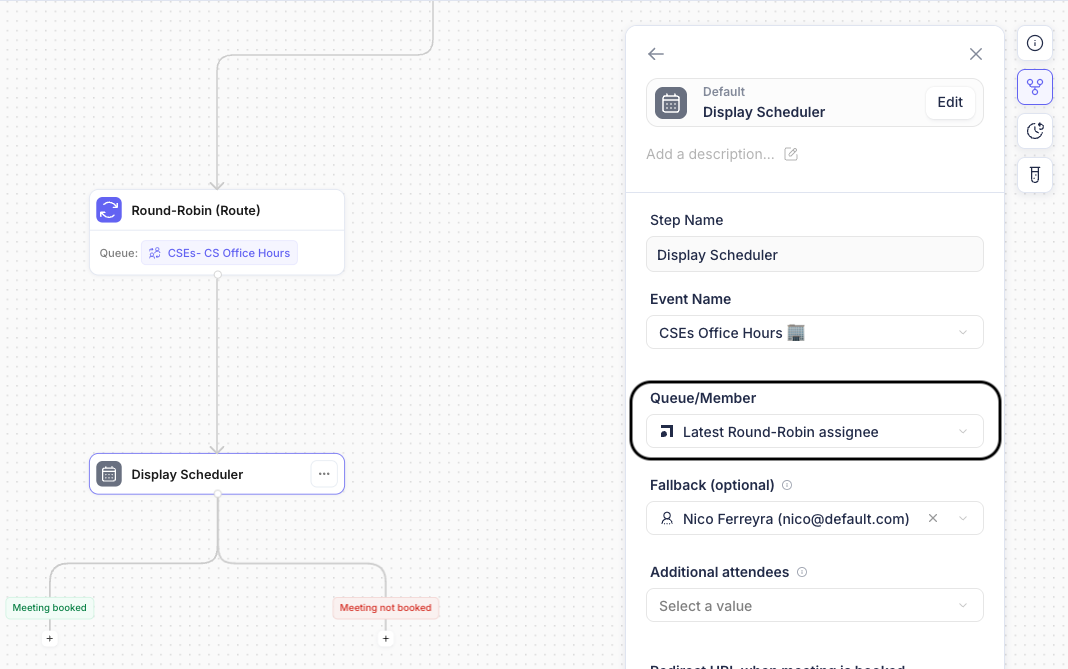Click the Step Name input field
The height and width of the screenshot is (669, 1068).
[814, 255]
